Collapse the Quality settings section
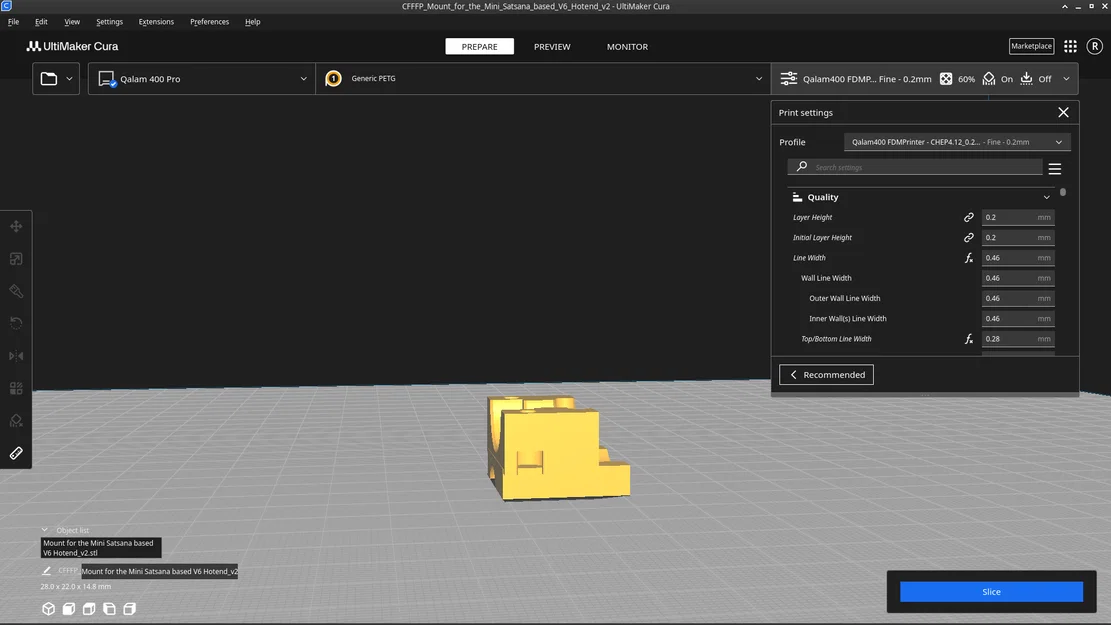Image resolution: width=1111 pixels, height=625 pixels. [x=1046, y=197]
